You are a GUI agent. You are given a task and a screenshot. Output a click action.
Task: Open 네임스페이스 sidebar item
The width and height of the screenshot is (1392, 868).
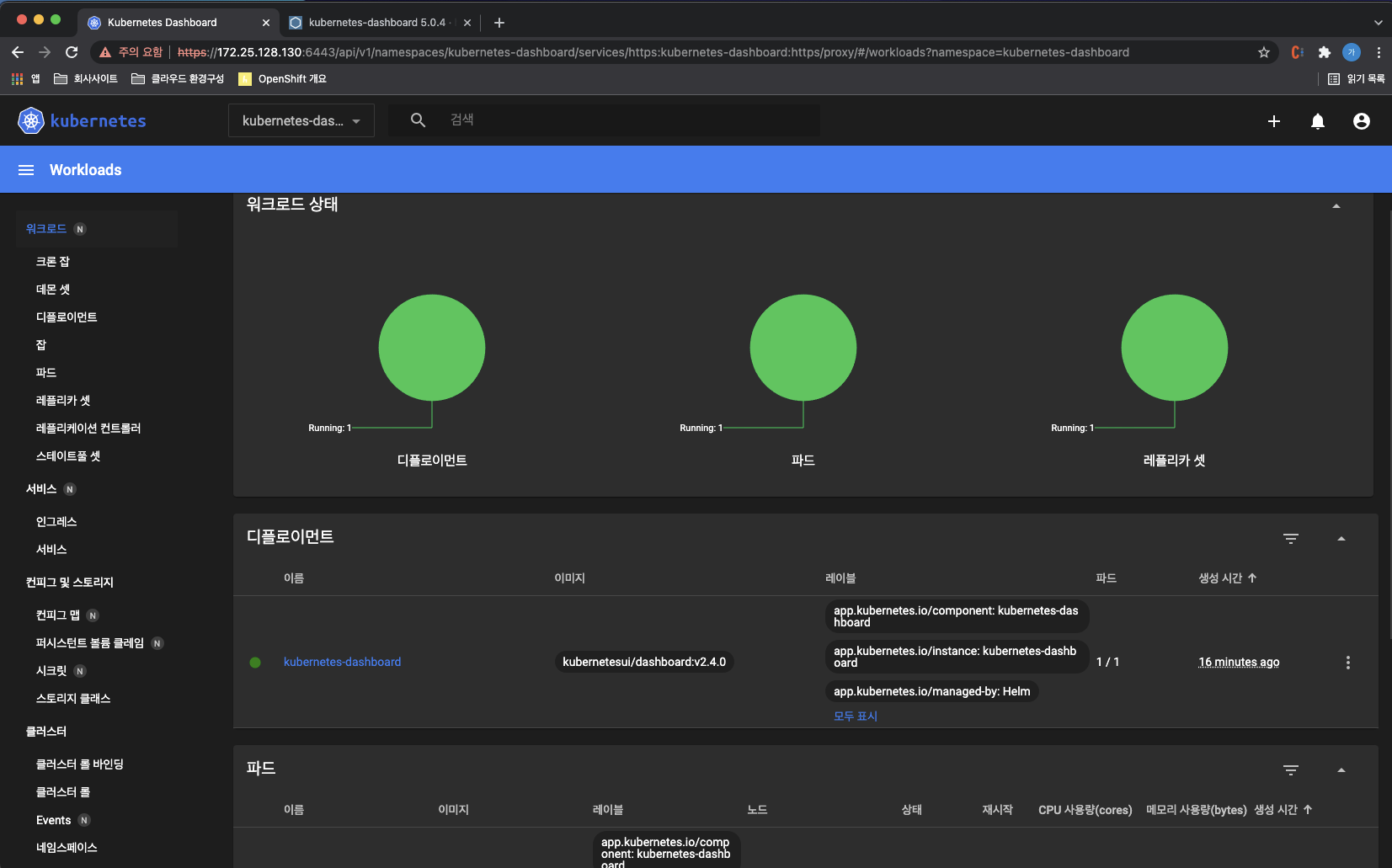[67, 848]
